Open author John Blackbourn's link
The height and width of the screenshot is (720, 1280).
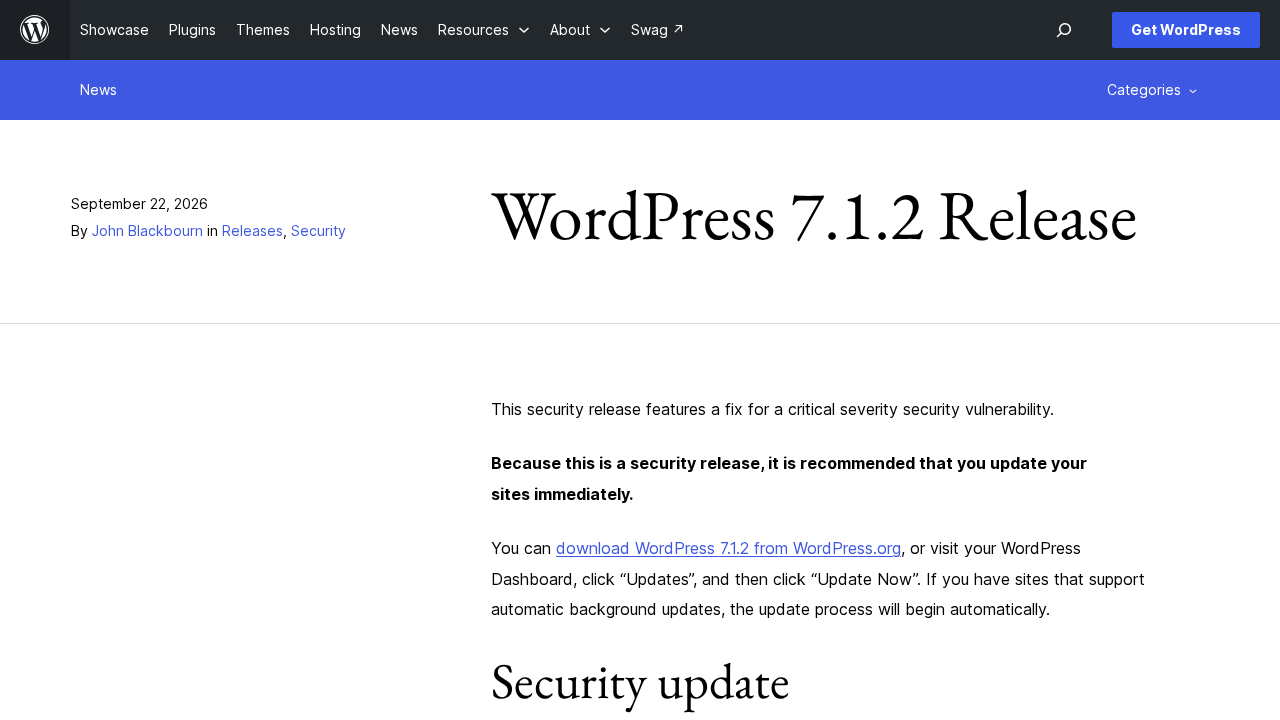tap(147, 231)
